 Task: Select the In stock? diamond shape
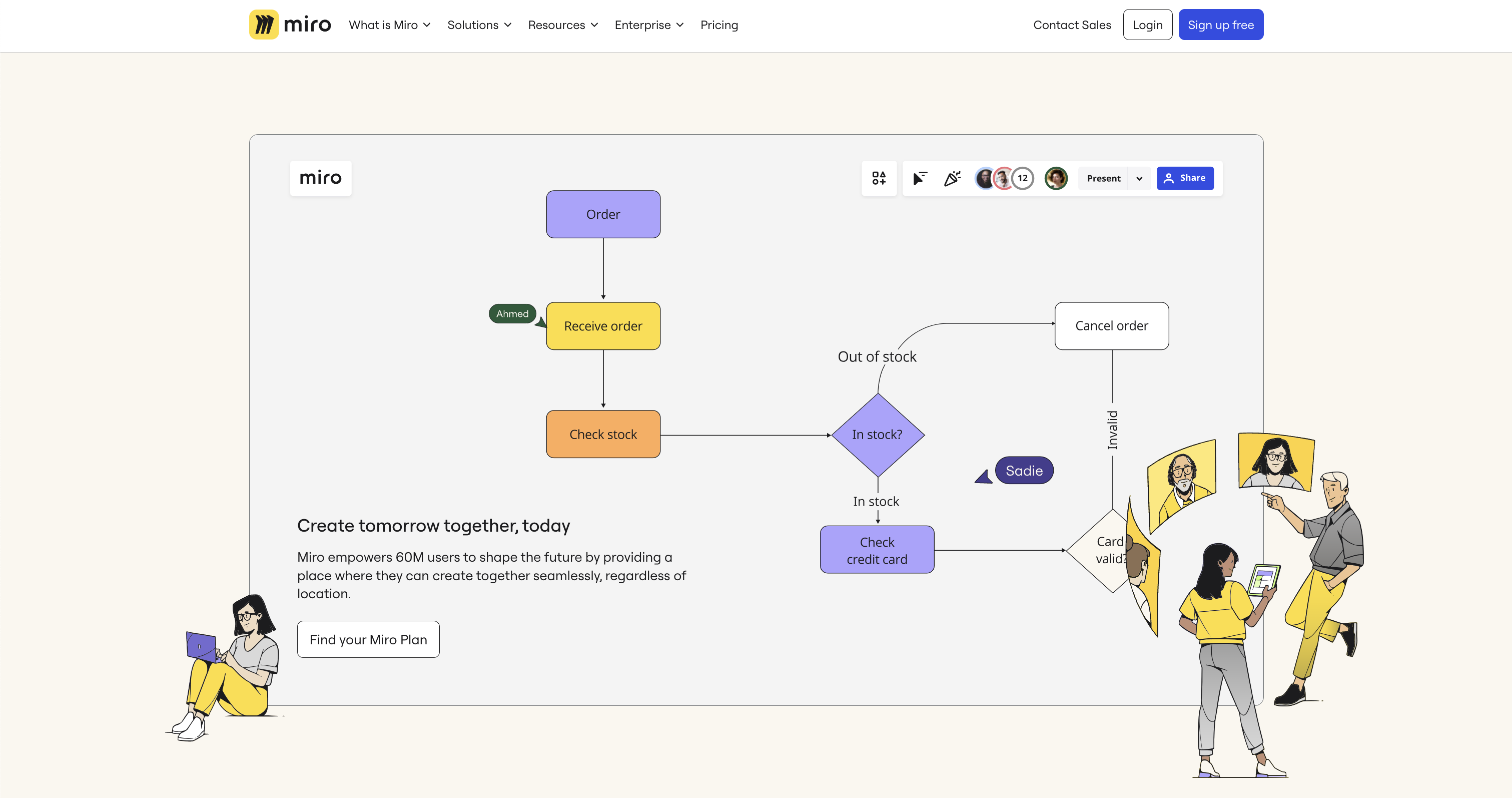[878, 435]
